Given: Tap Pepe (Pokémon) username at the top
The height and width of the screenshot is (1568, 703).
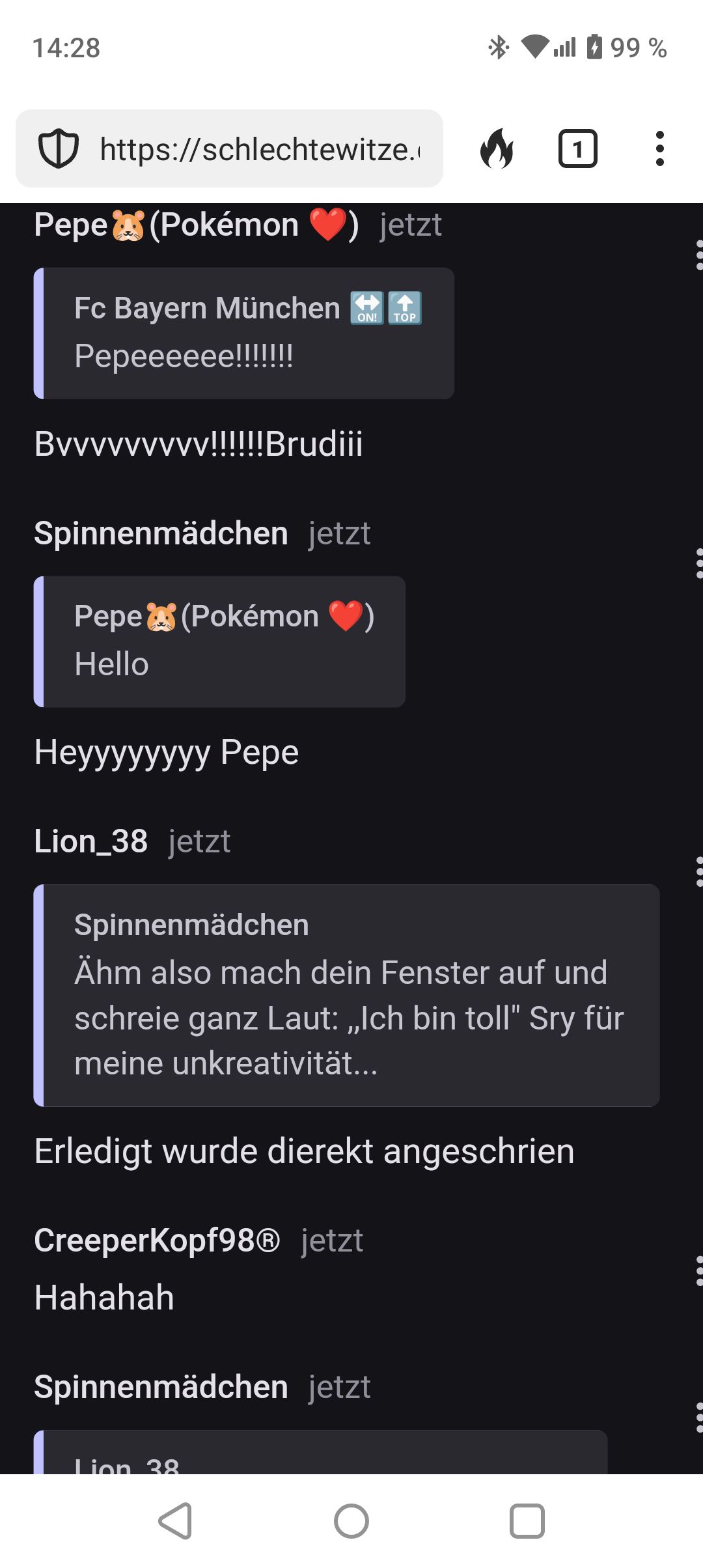Looking at the screenshot, I should (x=196, y=225).
